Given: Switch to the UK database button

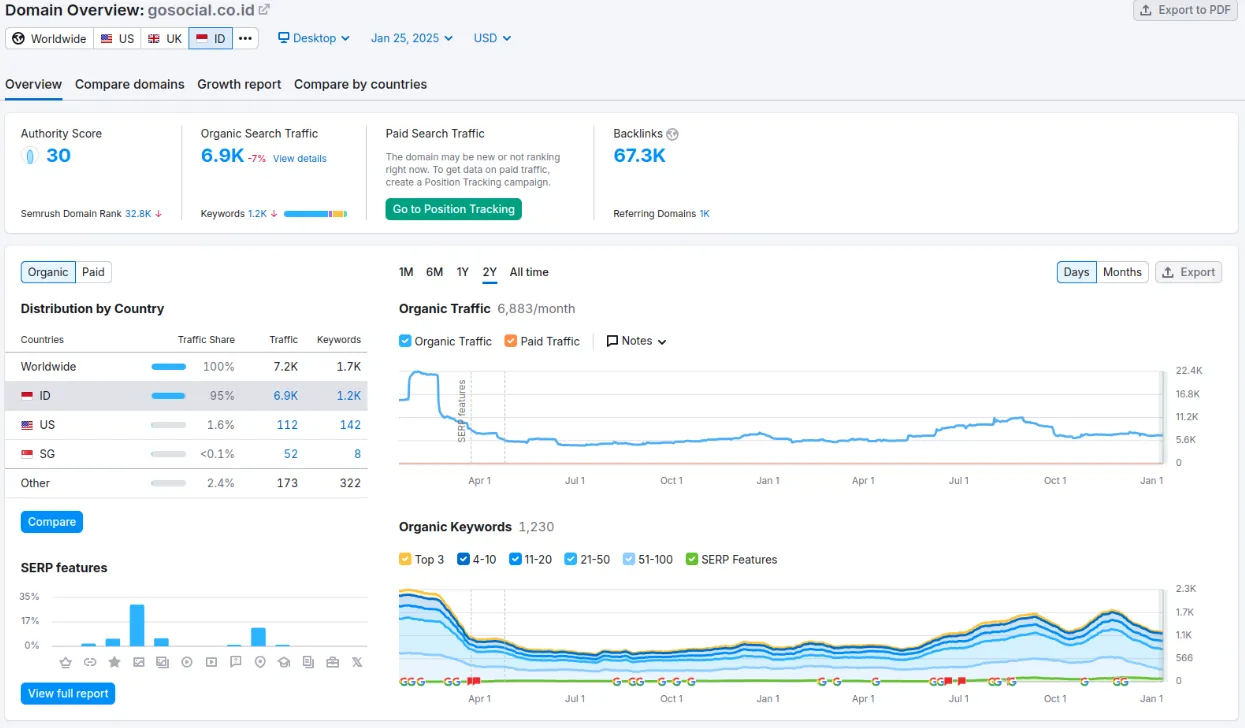Looking at the screenshot, I should coord(165,39).
